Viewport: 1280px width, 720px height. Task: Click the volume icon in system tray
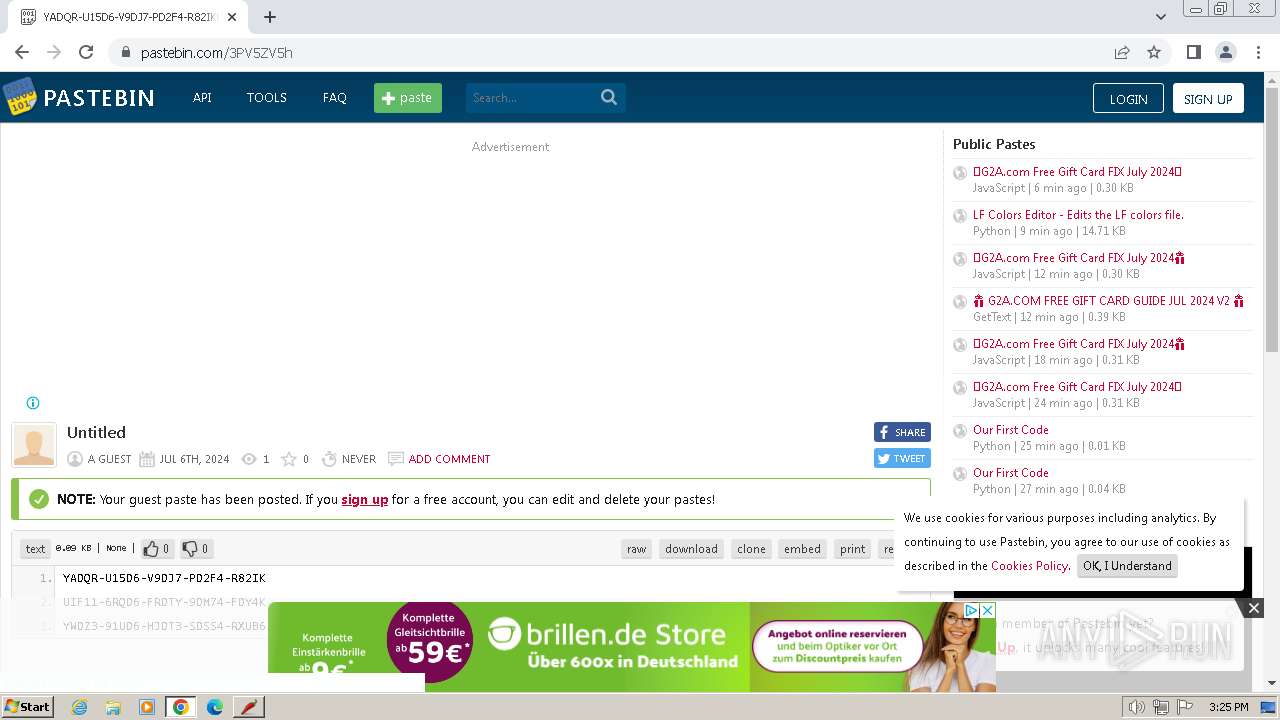pos(1137,707)
